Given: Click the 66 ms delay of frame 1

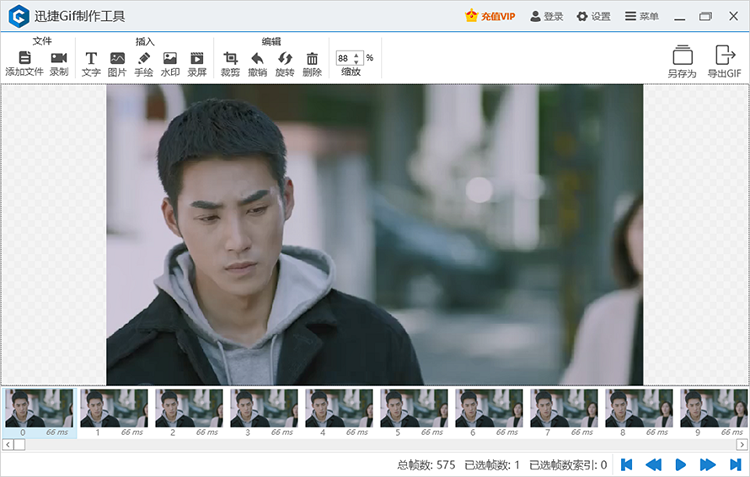Looking at the screenshot, I should tap(132, 432).
